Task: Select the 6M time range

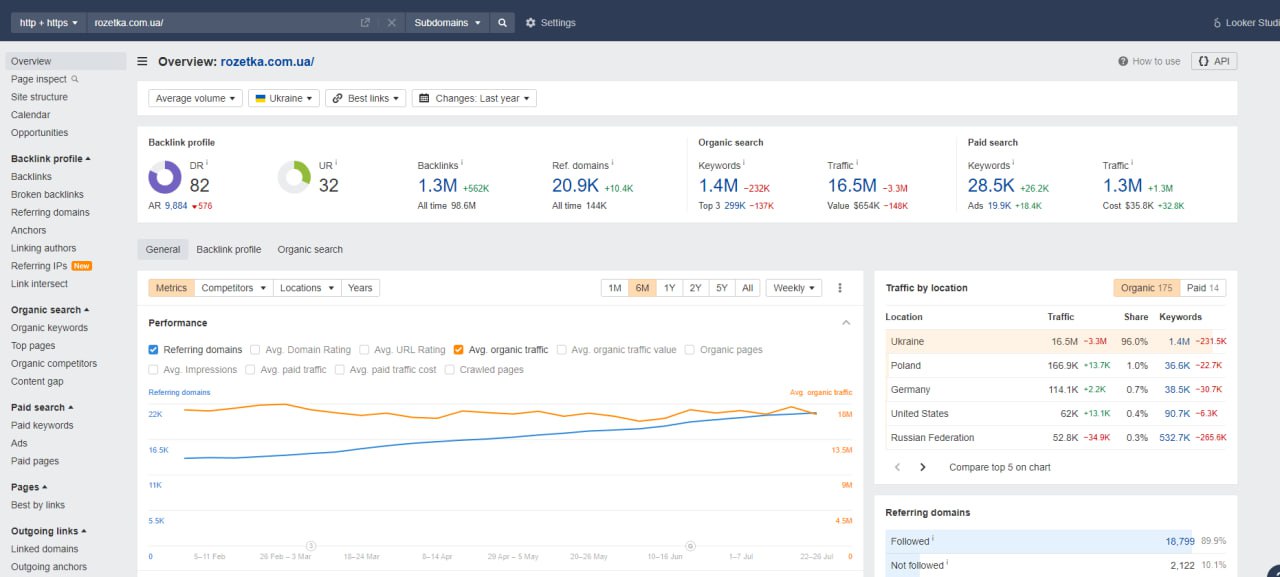Action: click(x=642, y=287)
